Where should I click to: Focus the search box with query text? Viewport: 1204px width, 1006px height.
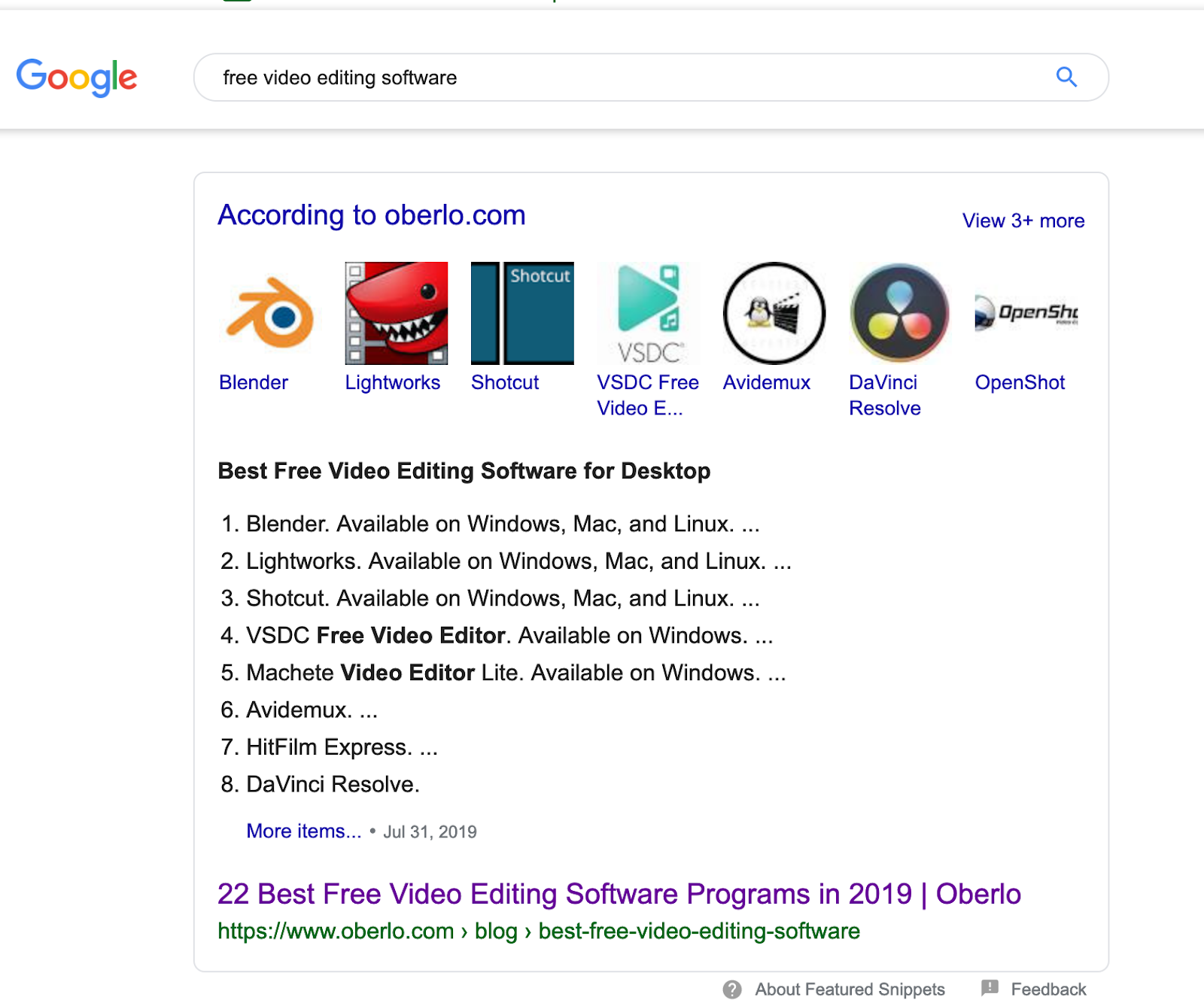point(651,78)
